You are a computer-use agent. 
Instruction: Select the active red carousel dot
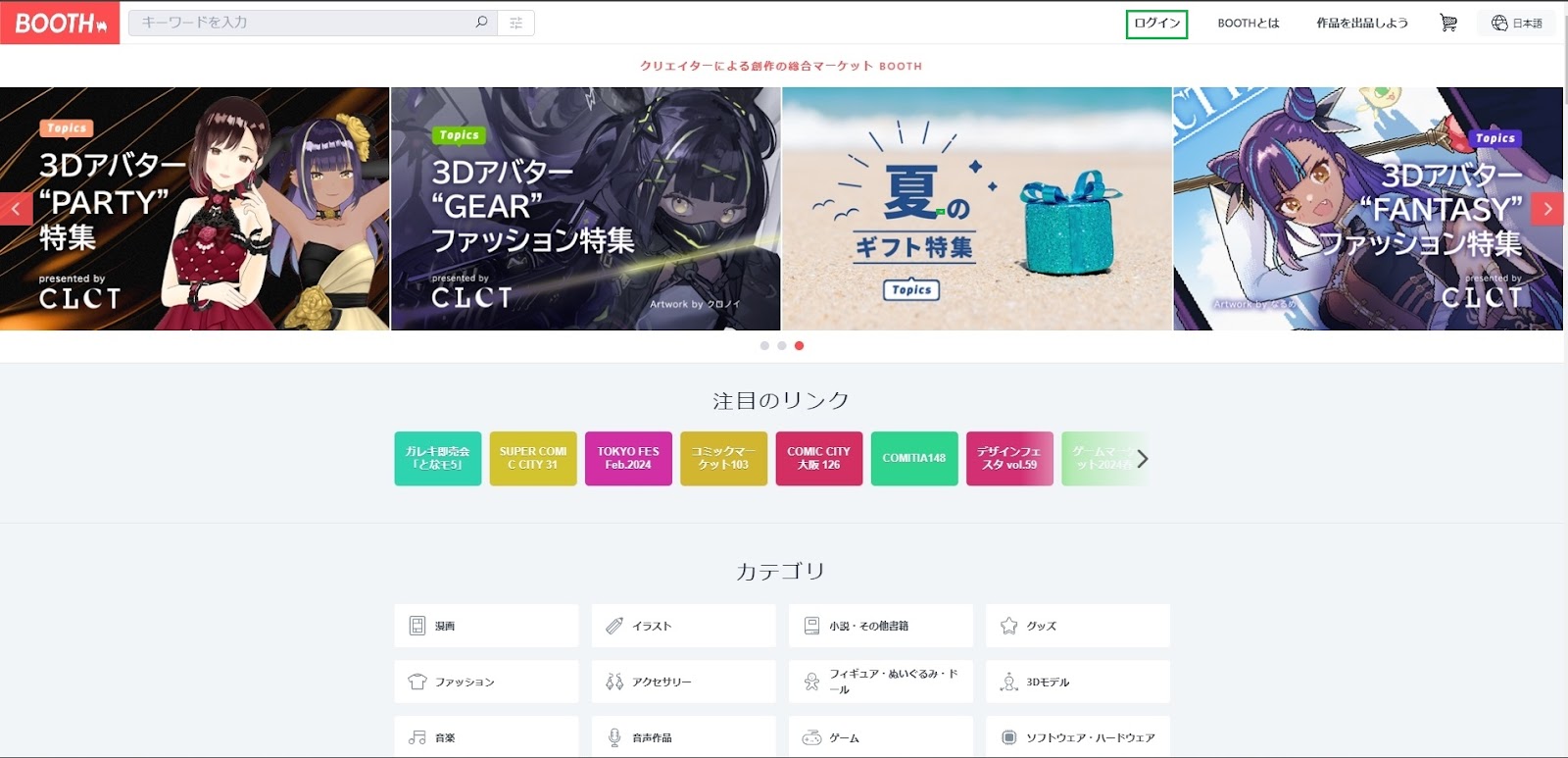pyautogui.click(x=799, y=345)
